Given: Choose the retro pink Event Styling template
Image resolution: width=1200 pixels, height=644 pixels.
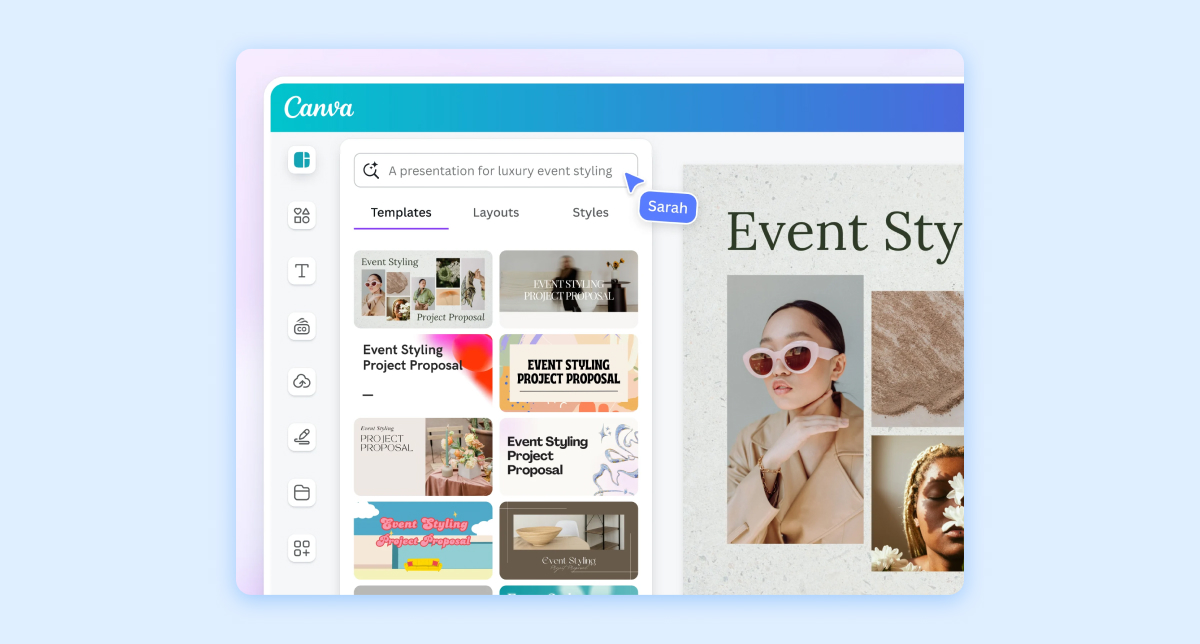Looking at the screenshot, I should coord(423,541).
